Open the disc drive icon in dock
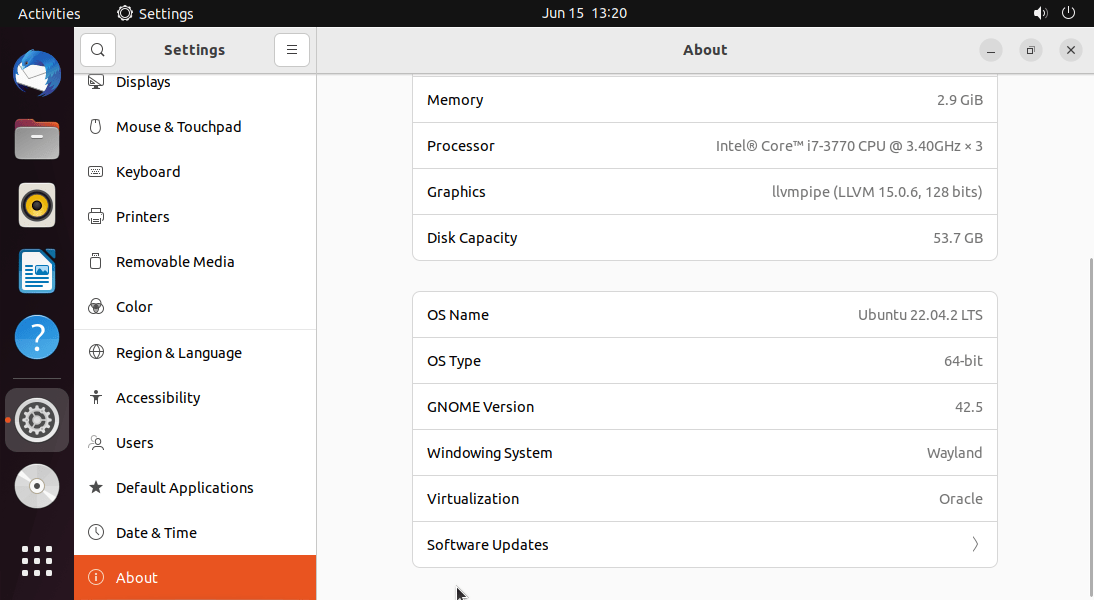 [37, 486]
